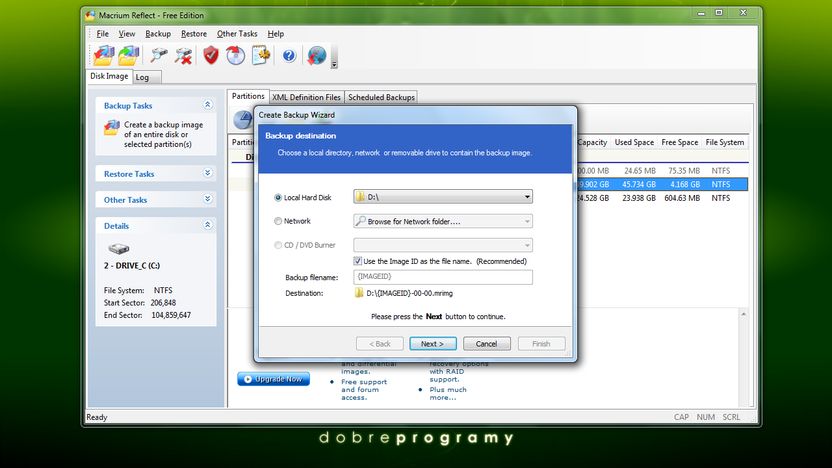Open the View menu
The image size is (832, 468).
[126, 33]
